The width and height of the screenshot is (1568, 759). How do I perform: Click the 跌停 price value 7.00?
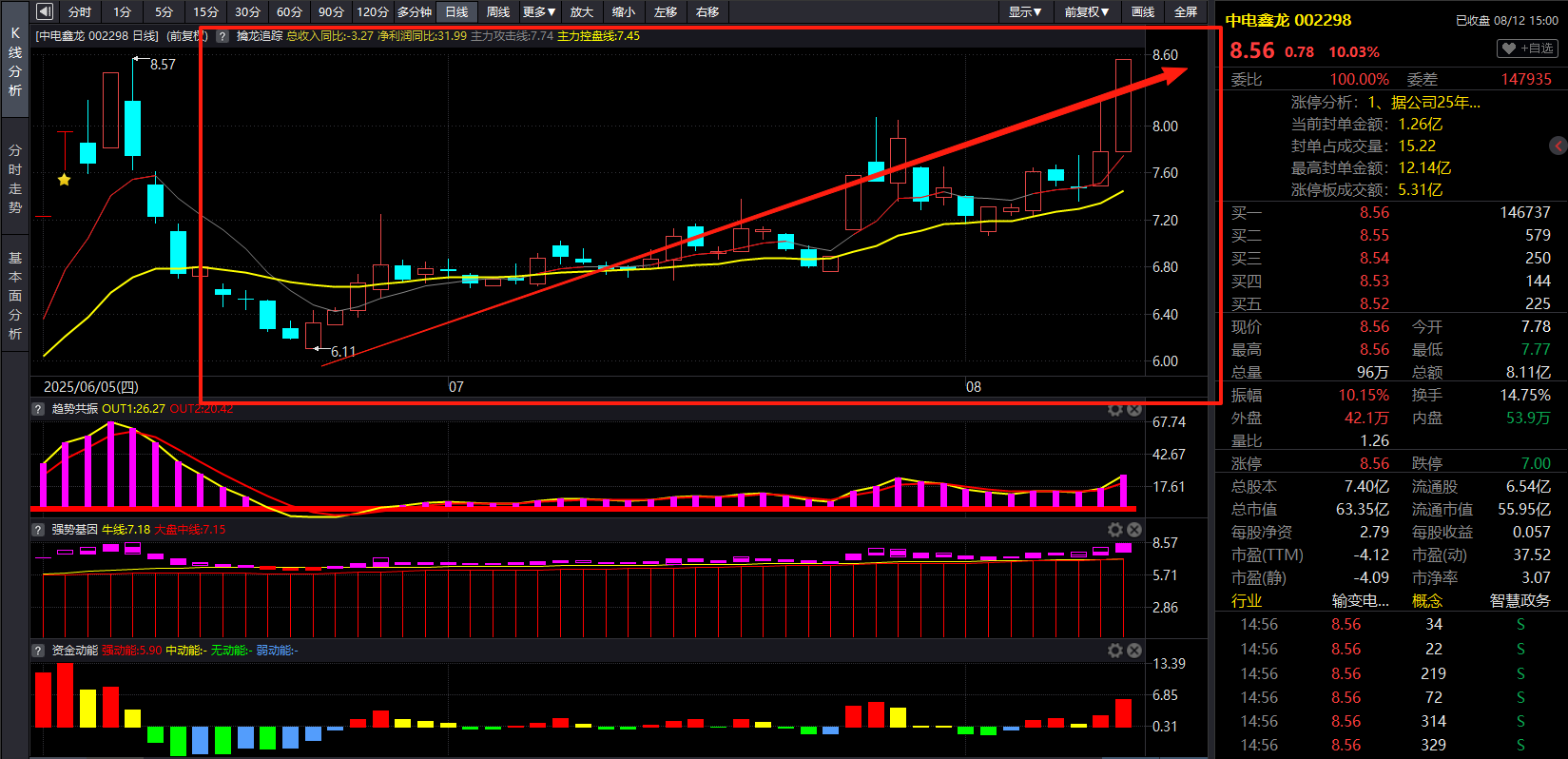click(1536, 463)
